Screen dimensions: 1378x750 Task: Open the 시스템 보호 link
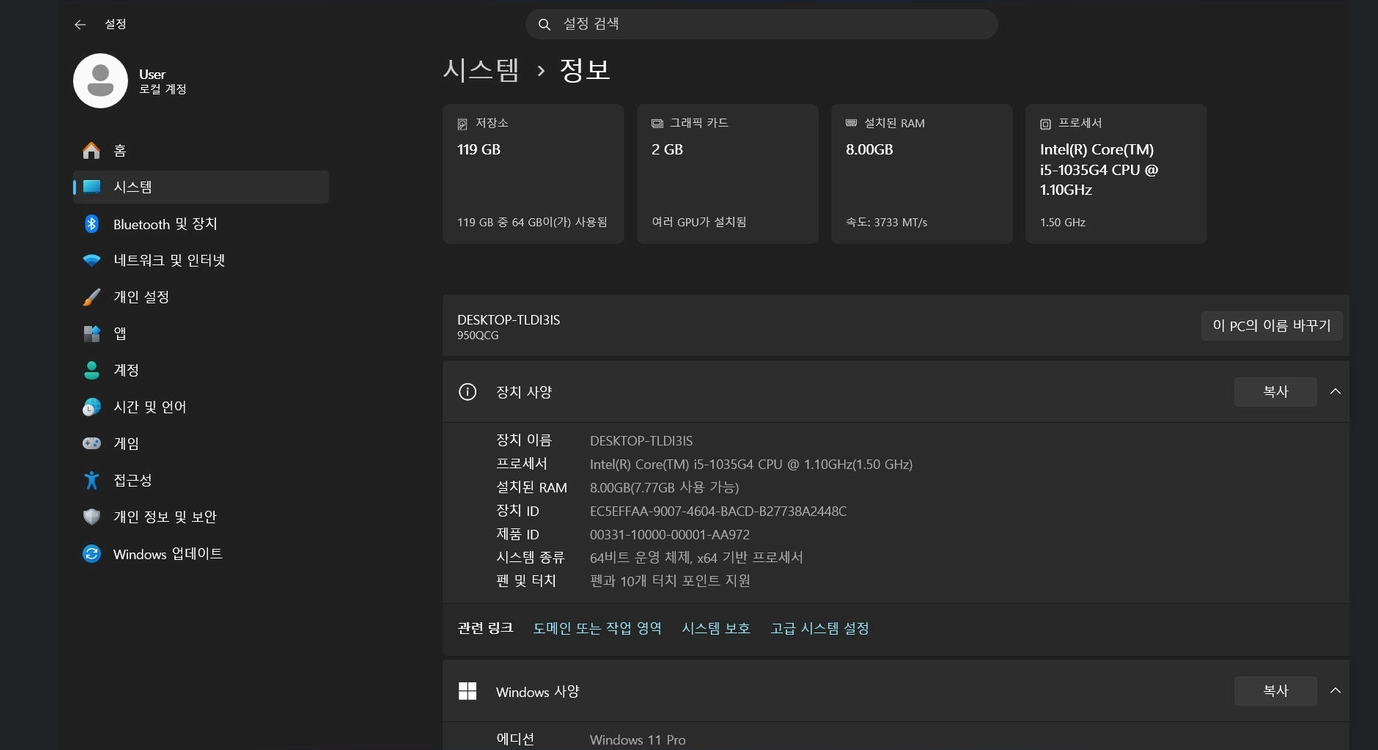[x=716, y=628]
